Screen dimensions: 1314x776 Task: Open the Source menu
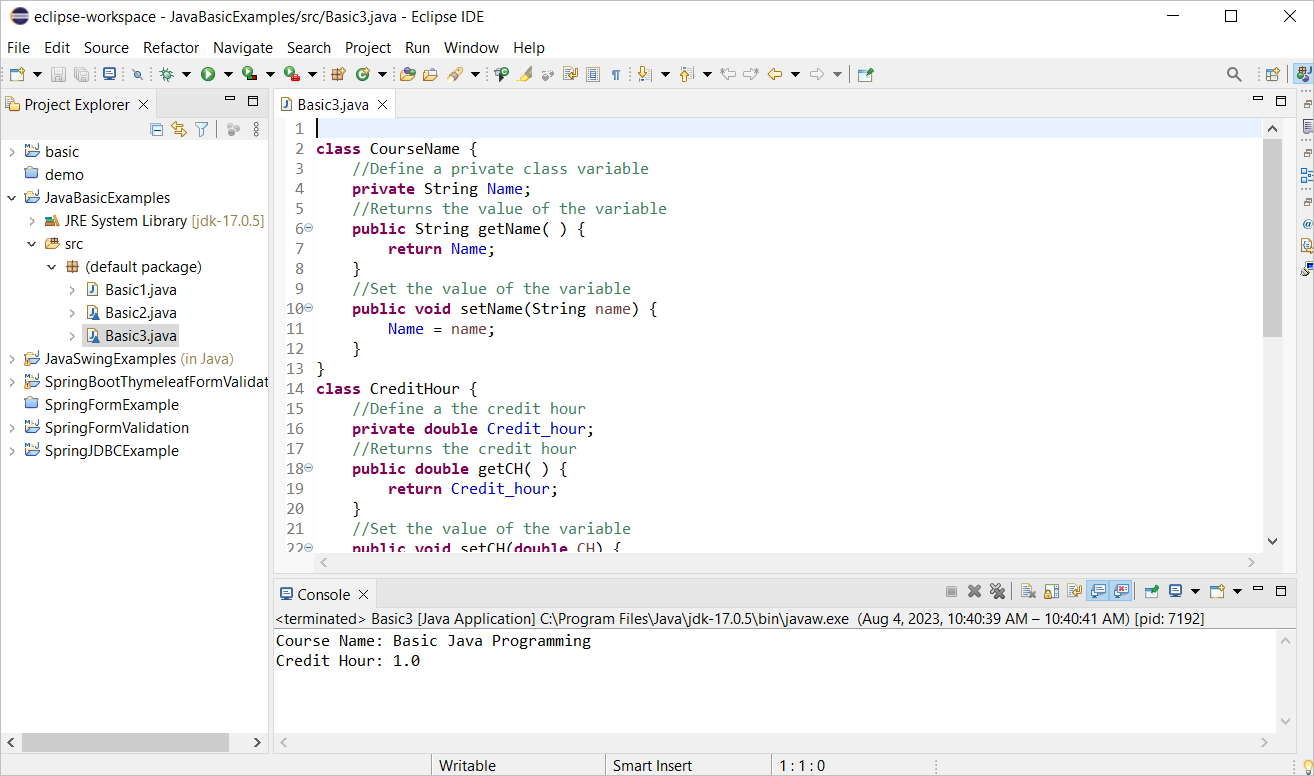point(105,47)
